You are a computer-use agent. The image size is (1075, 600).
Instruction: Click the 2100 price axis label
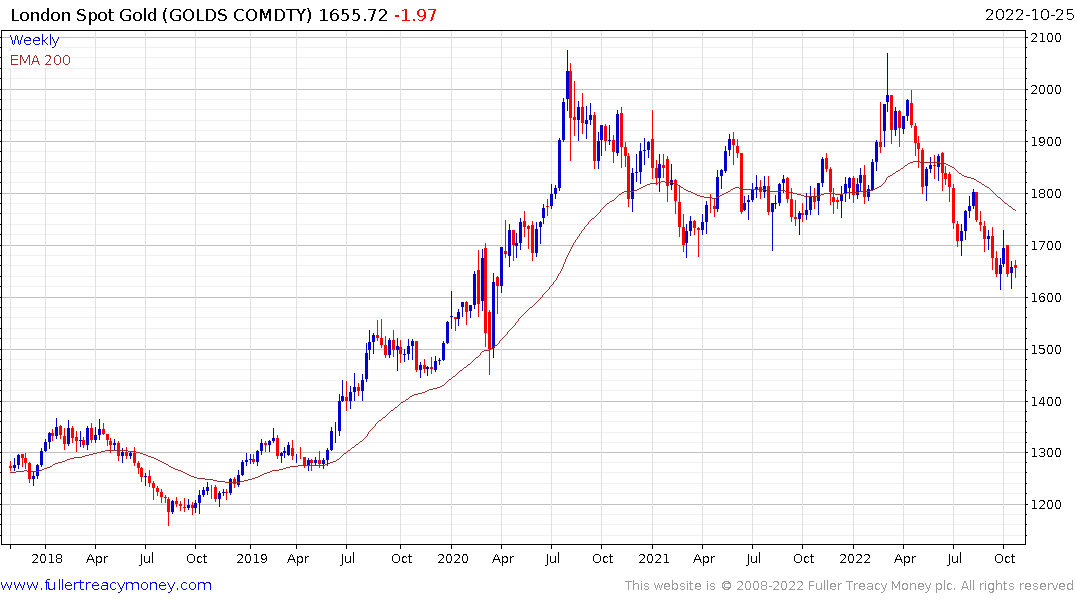(x=1046, y=38)
